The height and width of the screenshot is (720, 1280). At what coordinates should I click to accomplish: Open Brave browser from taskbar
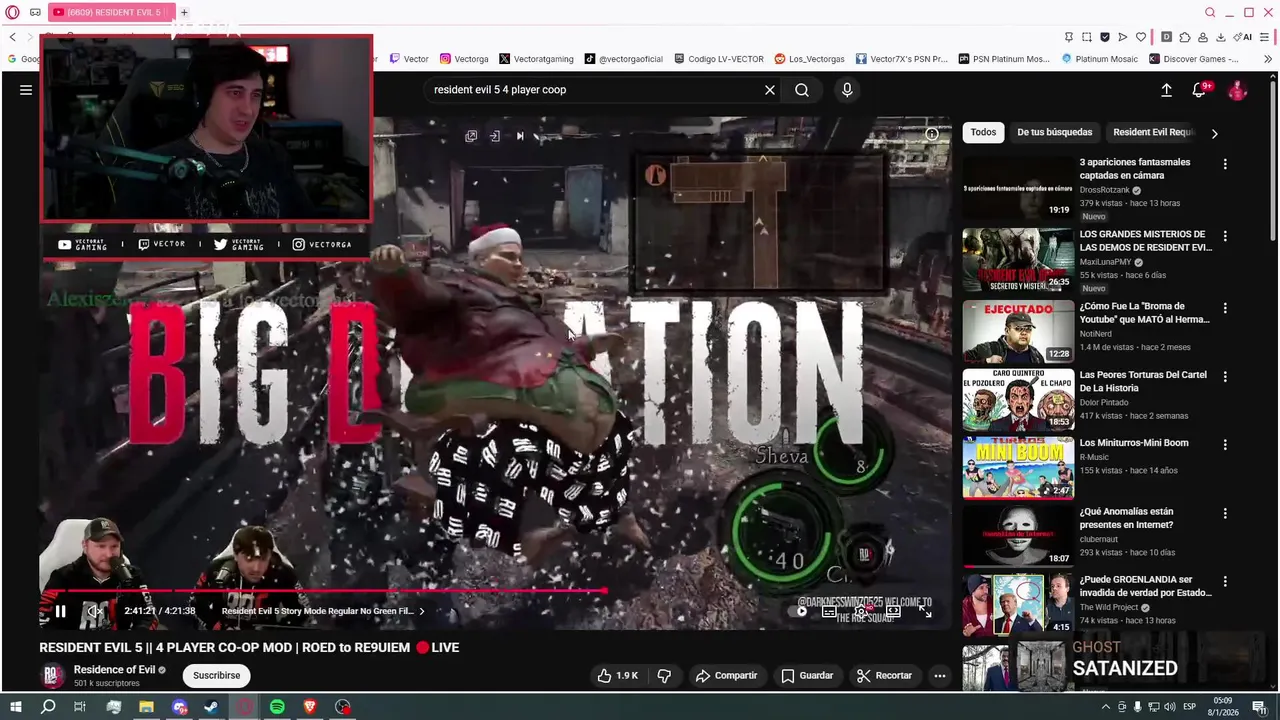pos(310,707)
